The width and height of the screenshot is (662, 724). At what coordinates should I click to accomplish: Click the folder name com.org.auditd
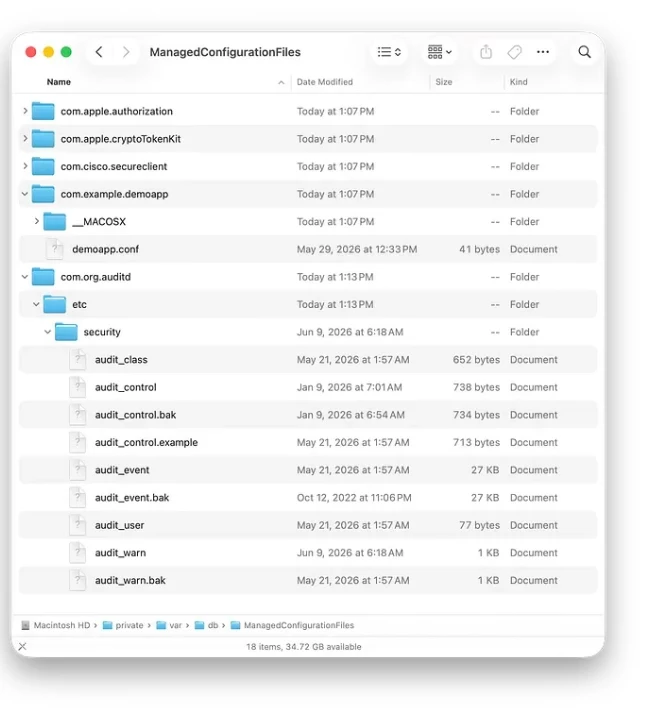tap(96, 277)
